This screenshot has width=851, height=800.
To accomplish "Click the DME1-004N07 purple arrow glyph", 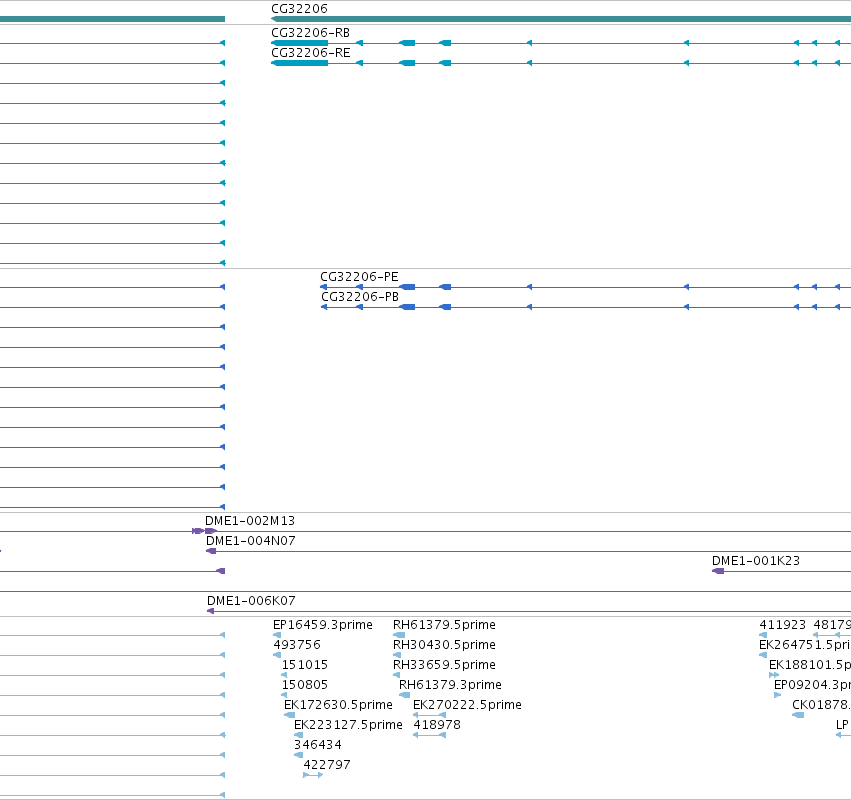I will [211, 551].
